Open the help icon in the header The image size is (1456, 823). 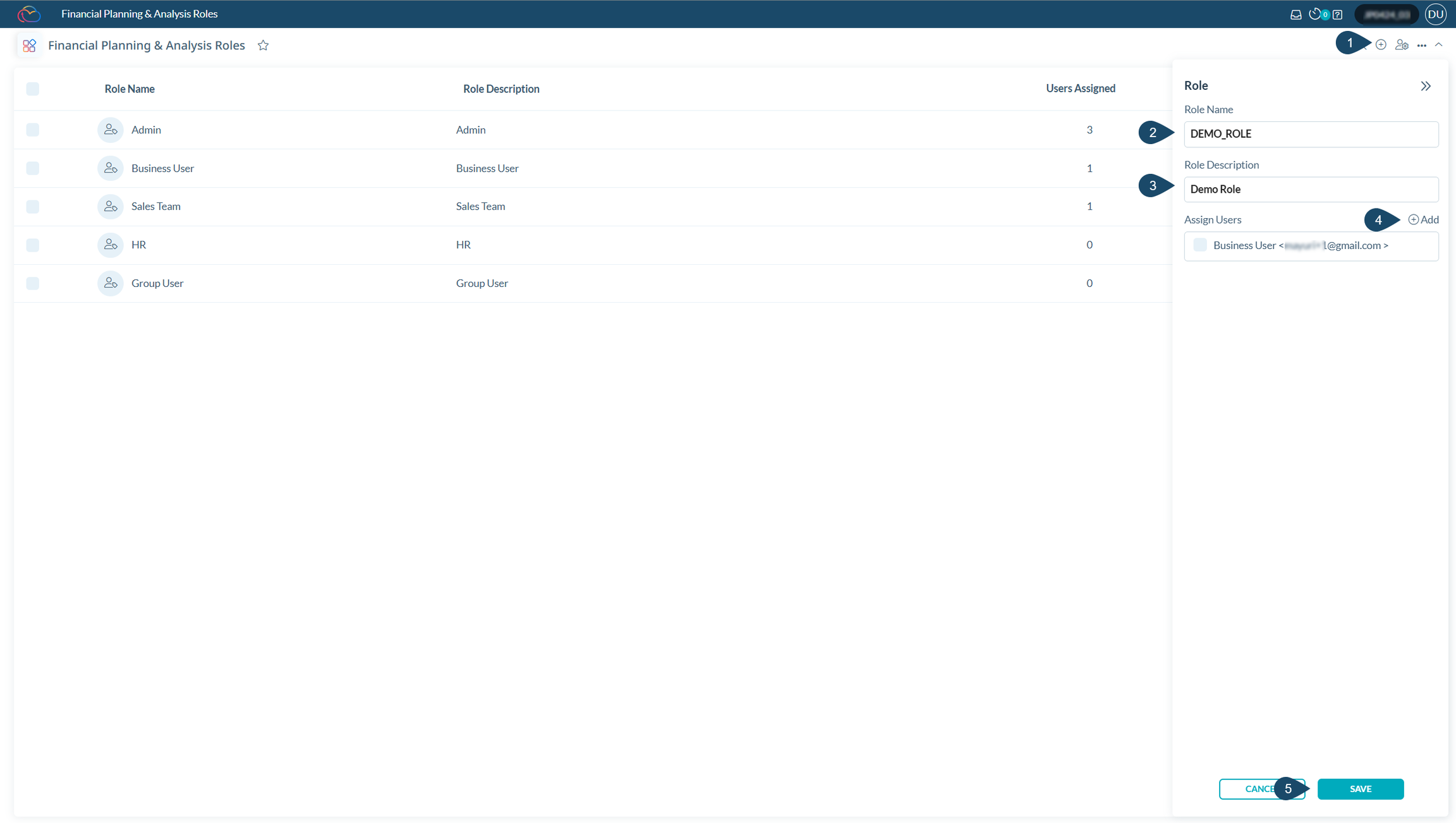[1338, 14]
